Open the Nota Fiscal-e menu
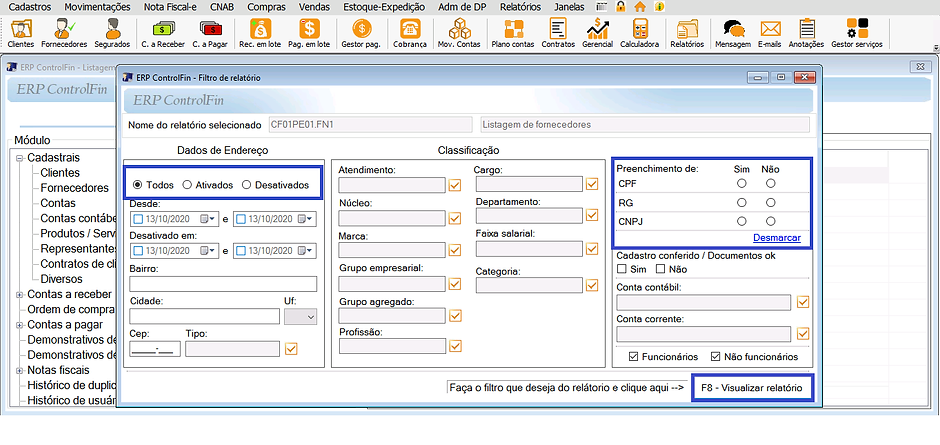Image resolution: width=940 pixels, height=445 pixels. point(170,7)
